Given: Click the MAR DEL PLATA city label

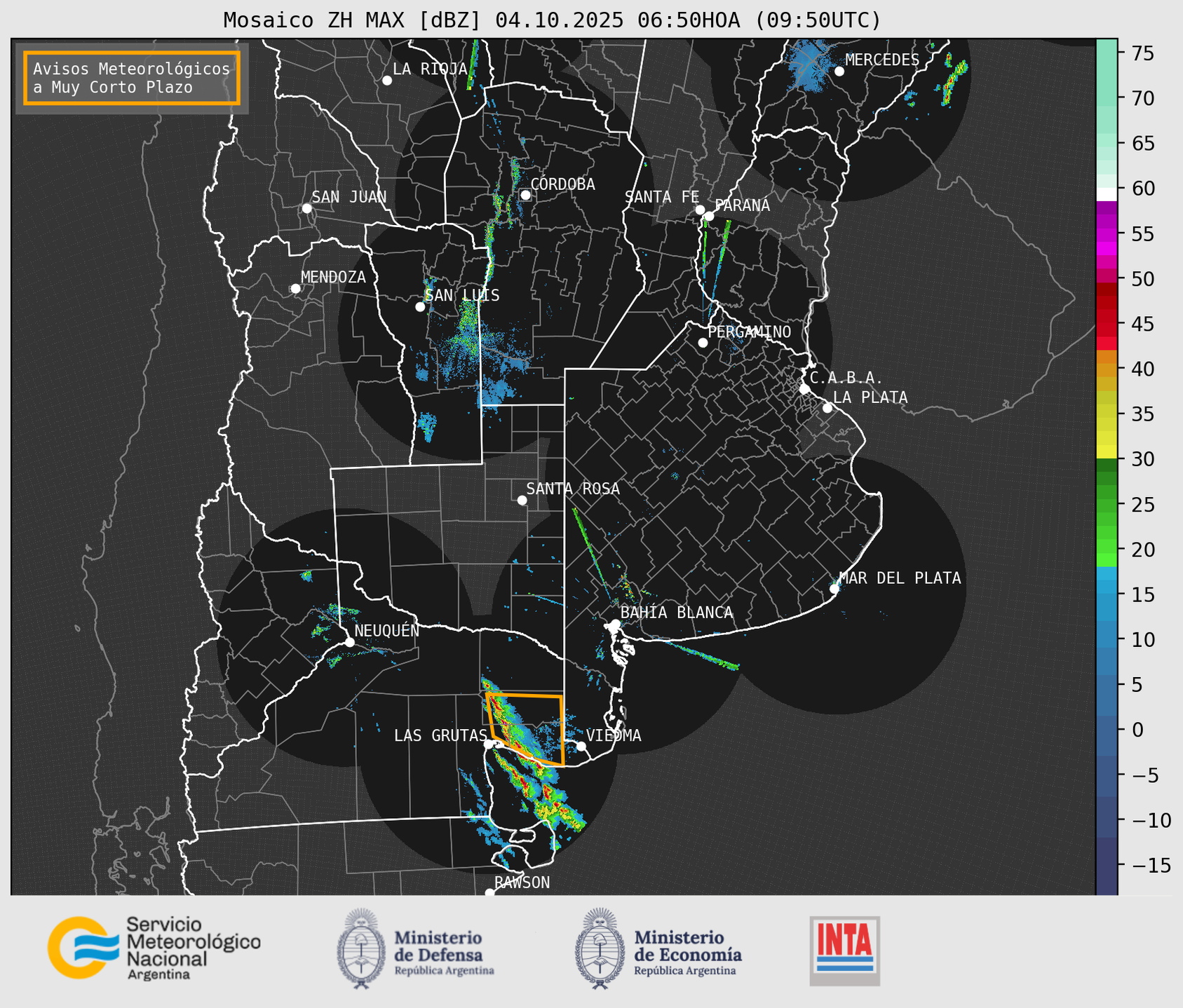Looking at the screenshot, I should point(900,578).
